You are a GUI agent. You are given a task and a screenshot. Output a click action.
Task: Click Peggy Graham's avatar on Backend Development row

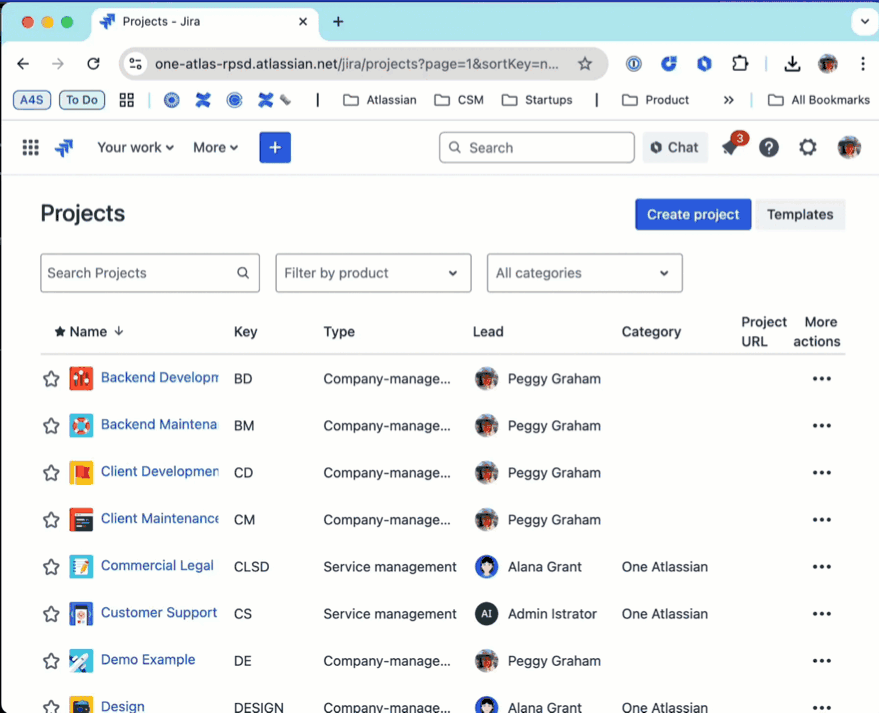[486, 378]
